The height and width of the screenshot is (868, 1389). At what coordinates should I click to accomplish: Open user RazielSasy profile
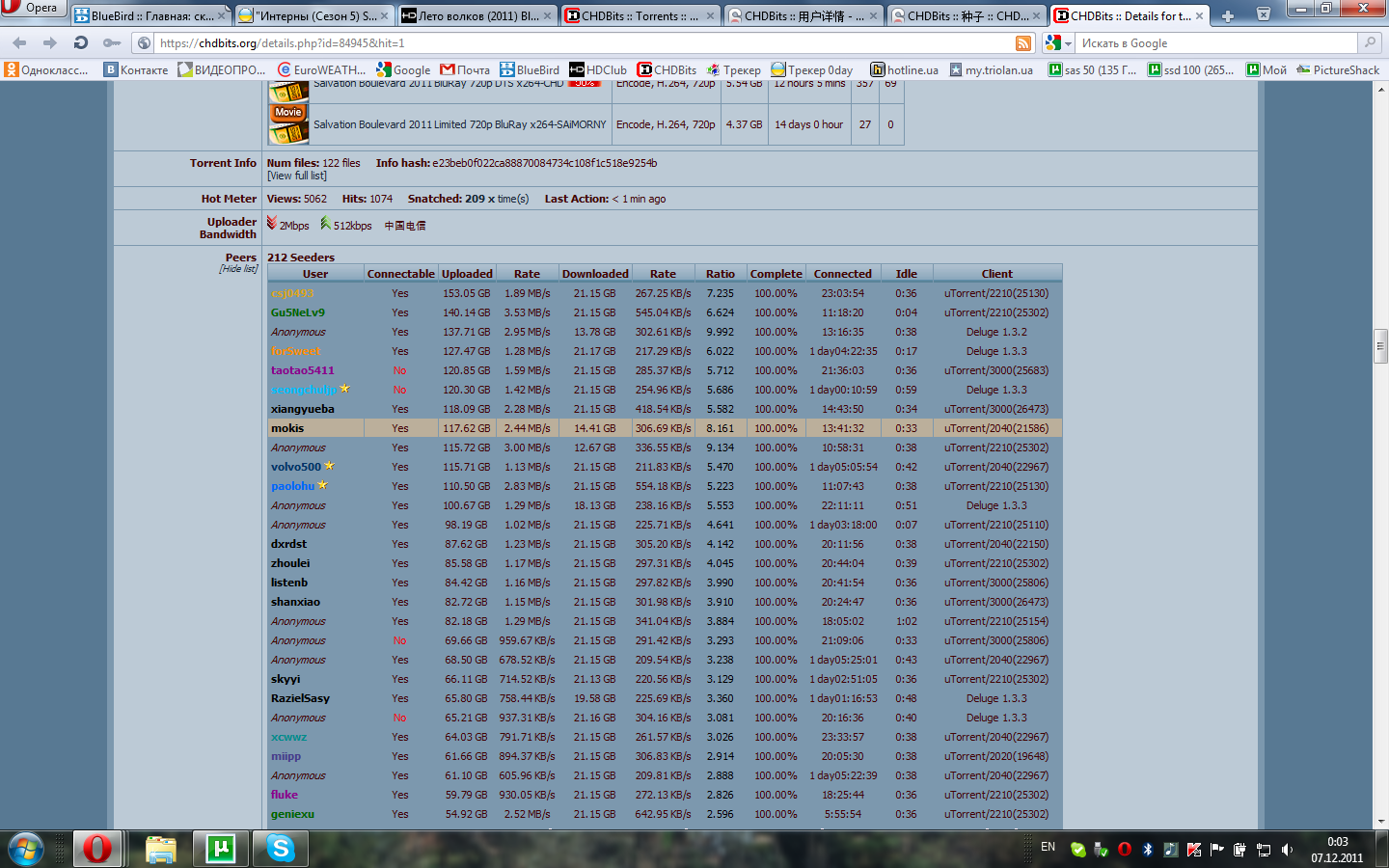[x=300, y=698]
